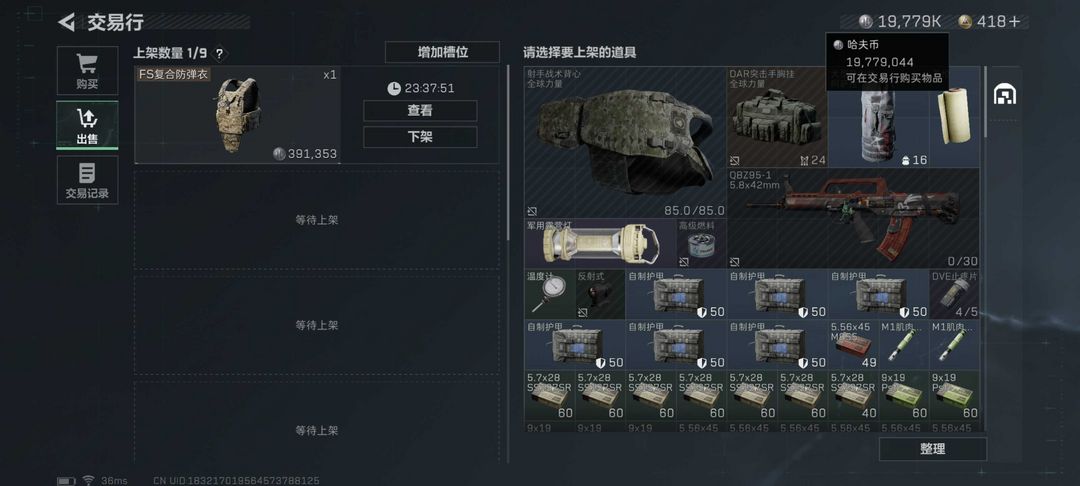Click the 增加槽位 add slot button
The image size is (1080, 486).
442,52
